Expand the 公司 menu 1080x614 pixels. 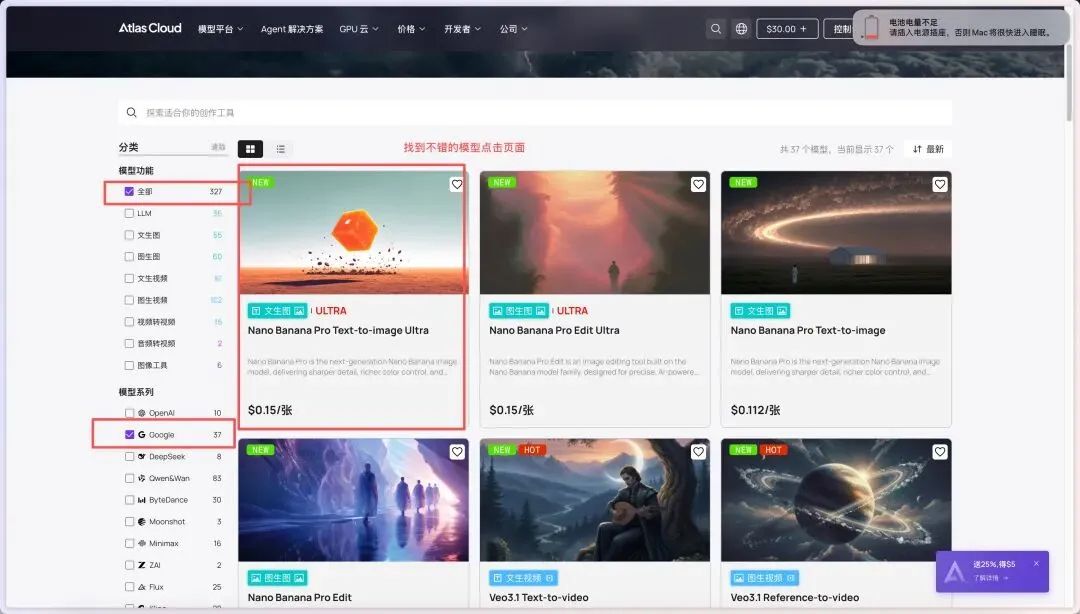(x=514, y=29)
